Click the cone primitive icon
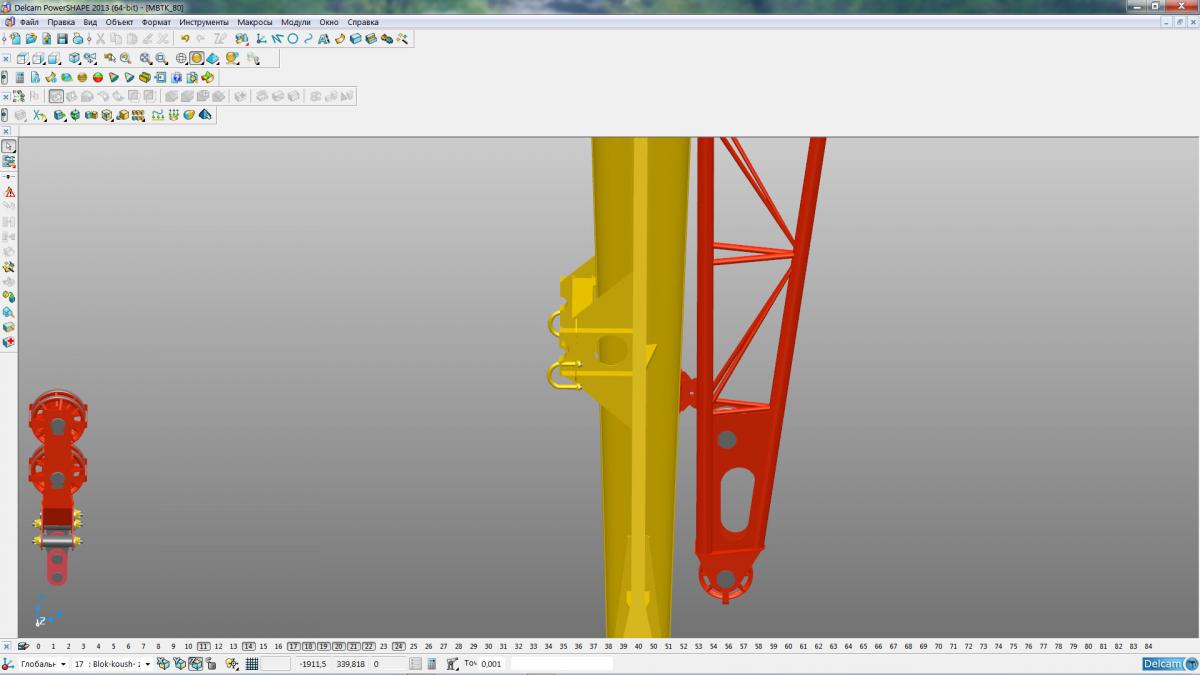 (113, 77)
